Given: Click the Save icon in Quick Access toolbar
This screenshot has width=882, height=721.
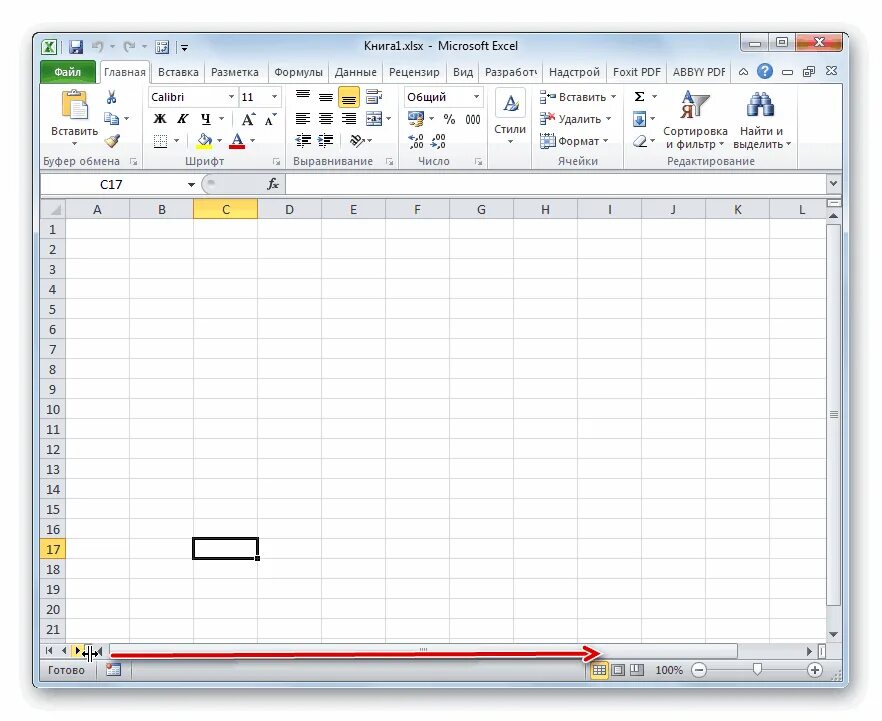Looking at the screenshot, I should [x=76, y=47].
